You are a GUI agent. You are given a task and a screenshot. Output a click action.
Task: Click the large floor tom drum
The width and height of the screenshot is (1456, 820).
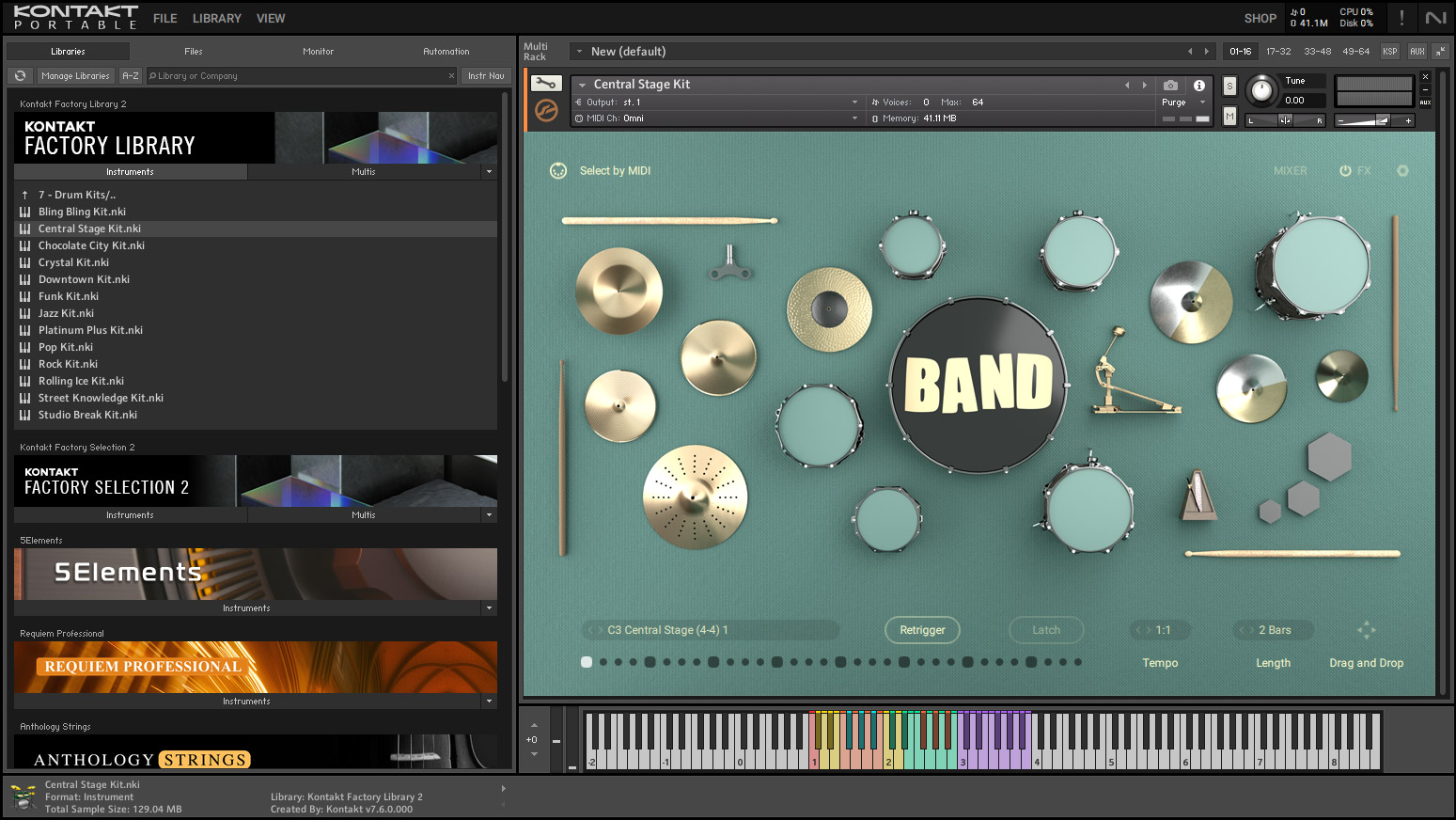[x=1313, y=265]
